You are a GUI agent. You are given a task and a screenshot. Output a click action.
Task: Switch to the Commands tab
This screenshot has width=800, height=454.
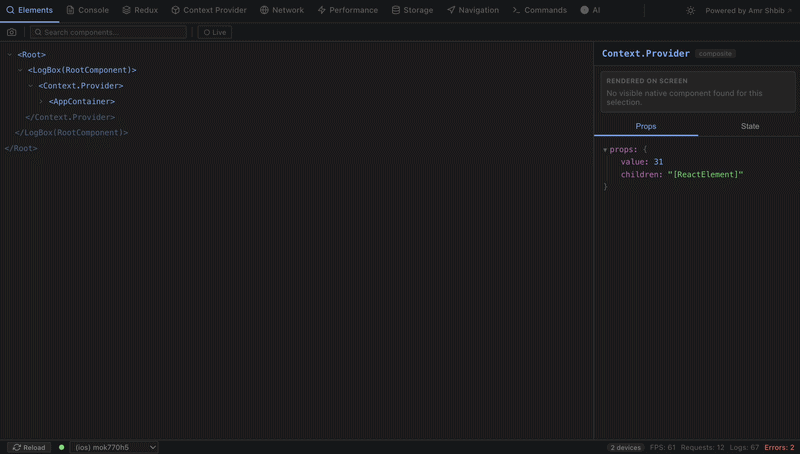[x=540, y=10]
